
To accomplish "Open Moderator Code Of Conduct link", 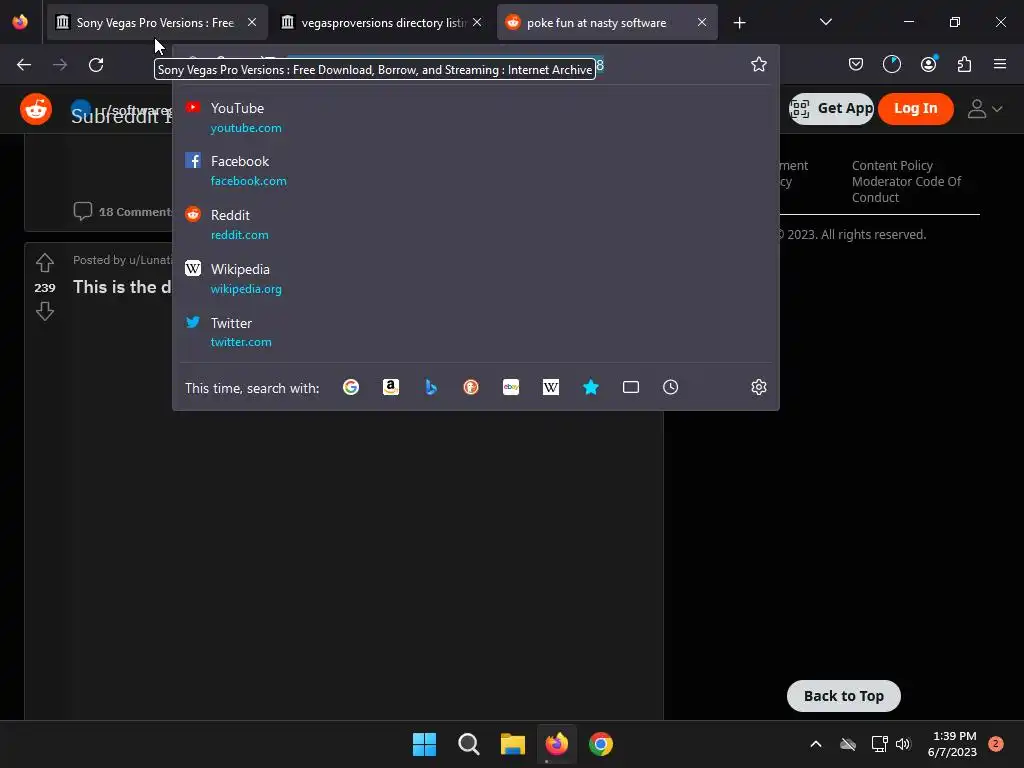I will coord(906,189).
